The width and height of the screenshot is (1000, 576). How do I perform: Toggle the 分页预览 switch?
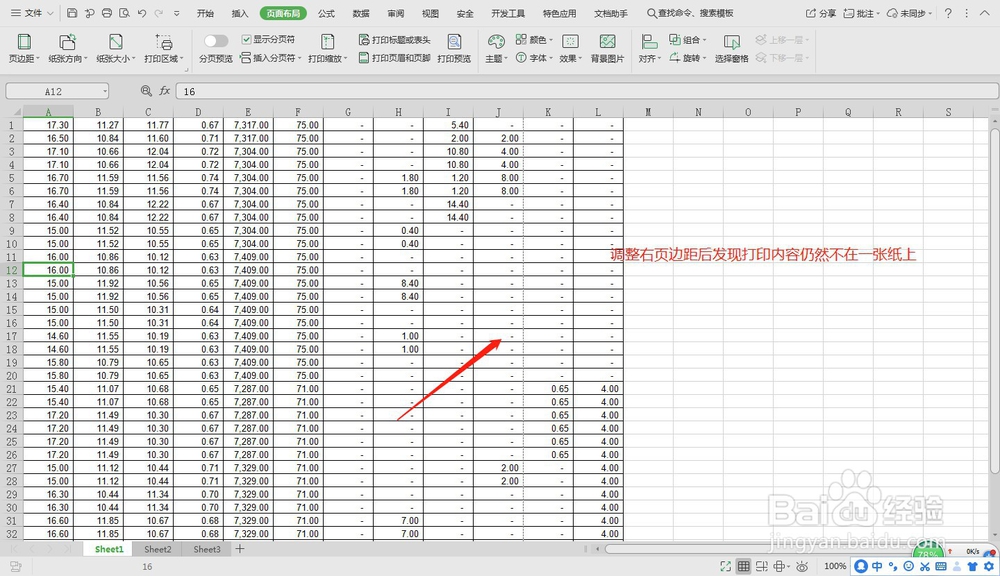216,41
